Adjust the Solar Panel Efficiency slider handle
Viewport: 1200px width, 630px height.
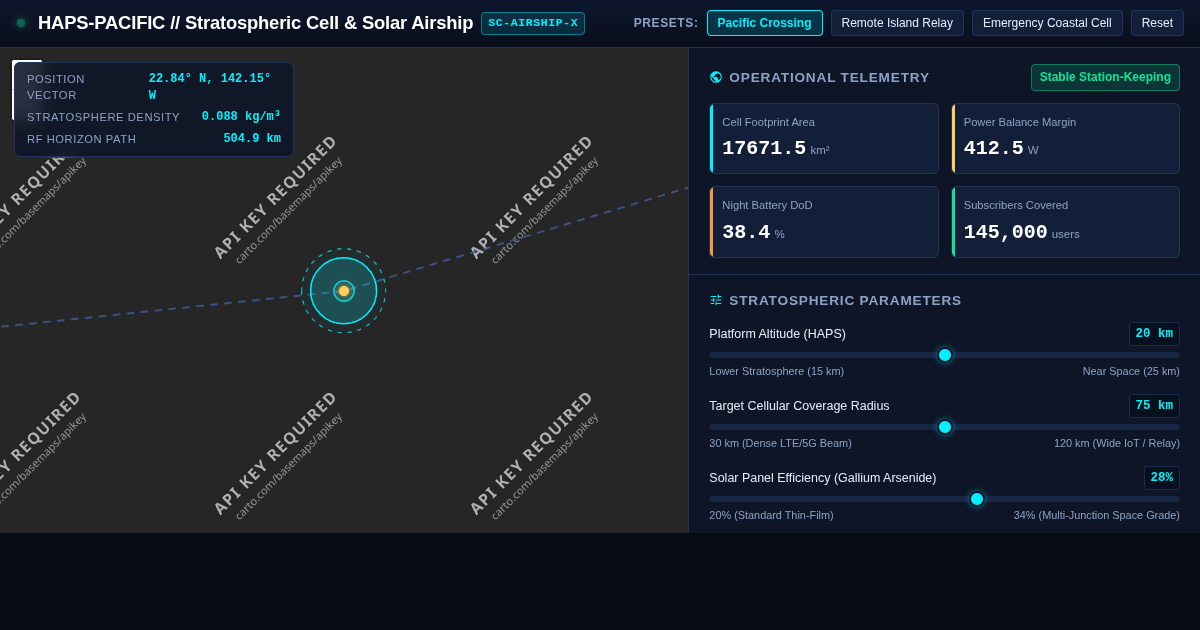point(977,499)
